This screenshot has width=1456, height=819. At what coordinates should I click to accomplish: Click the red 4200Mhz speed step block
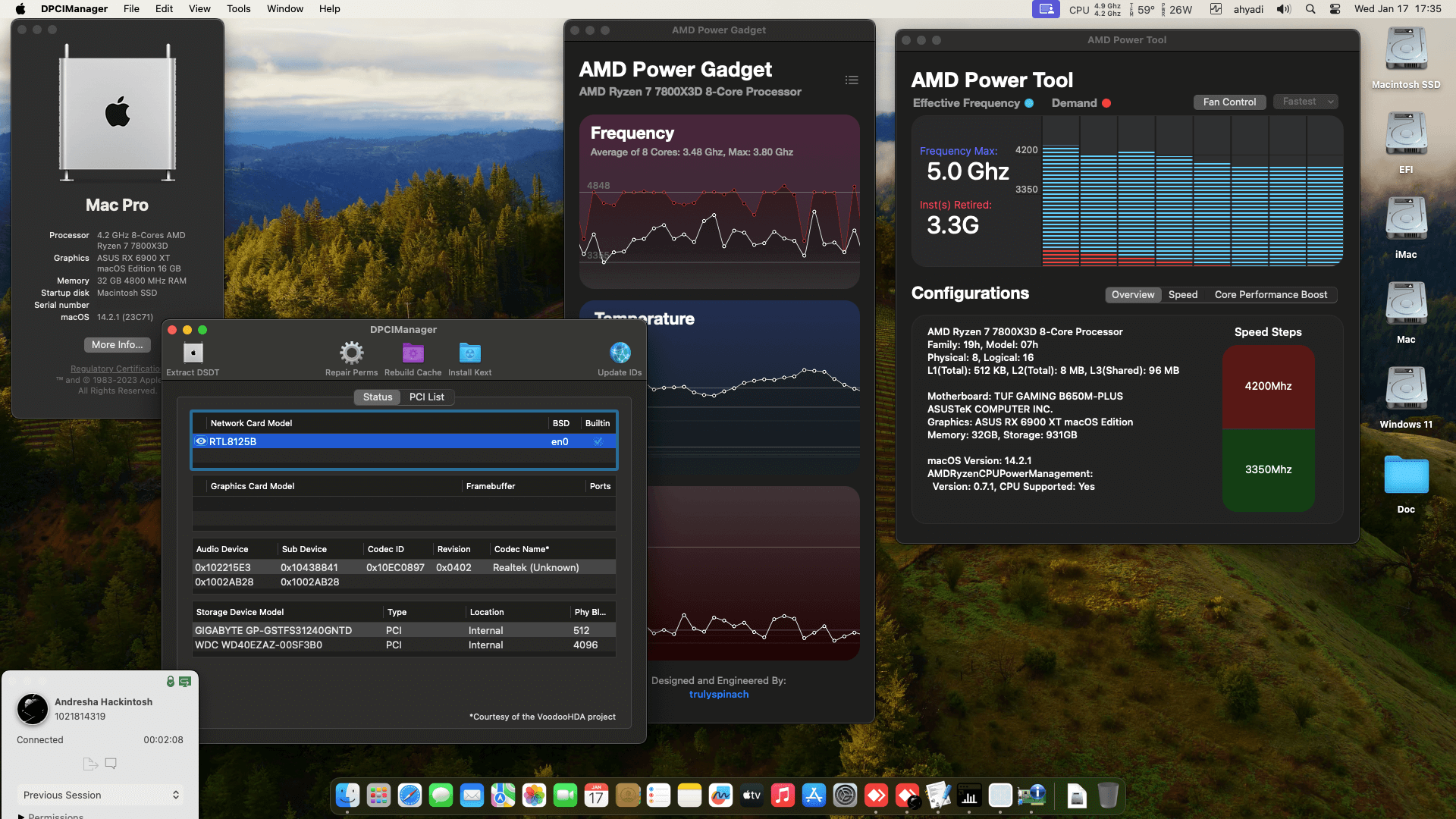click(x=1268, y=387)
